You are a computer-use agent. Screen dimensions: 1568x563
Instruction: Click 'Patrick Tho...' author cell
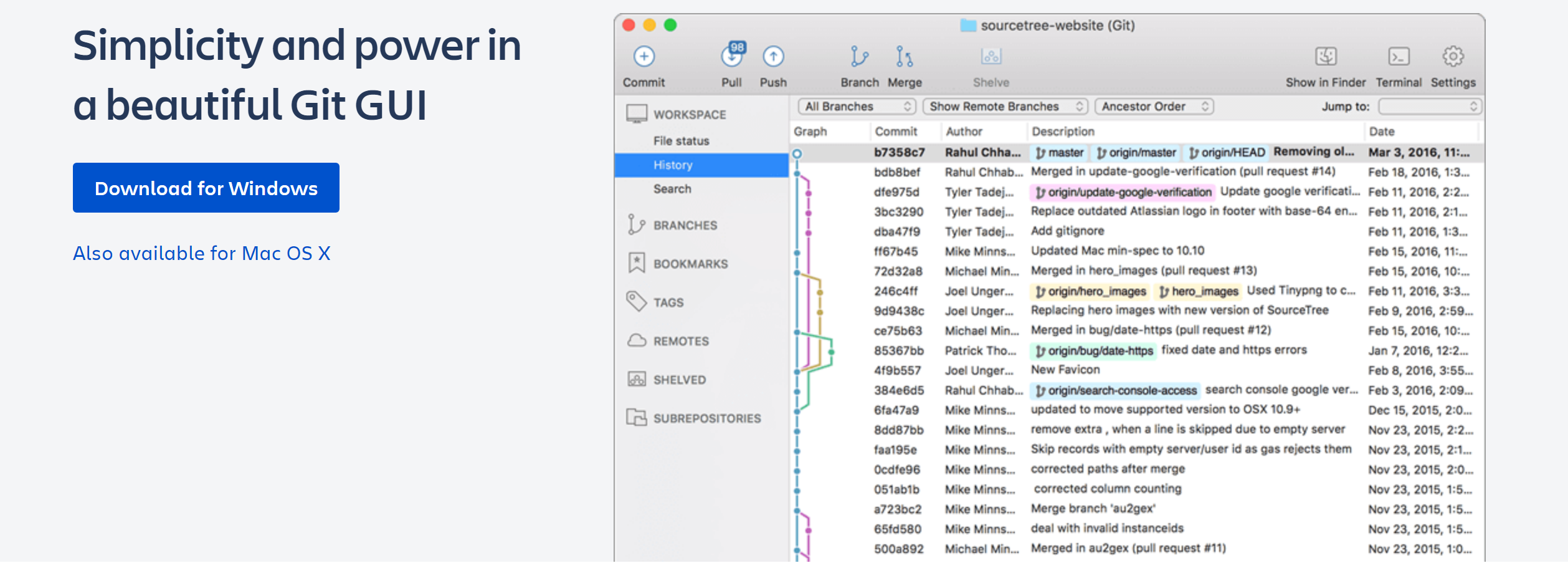(980, 351)
